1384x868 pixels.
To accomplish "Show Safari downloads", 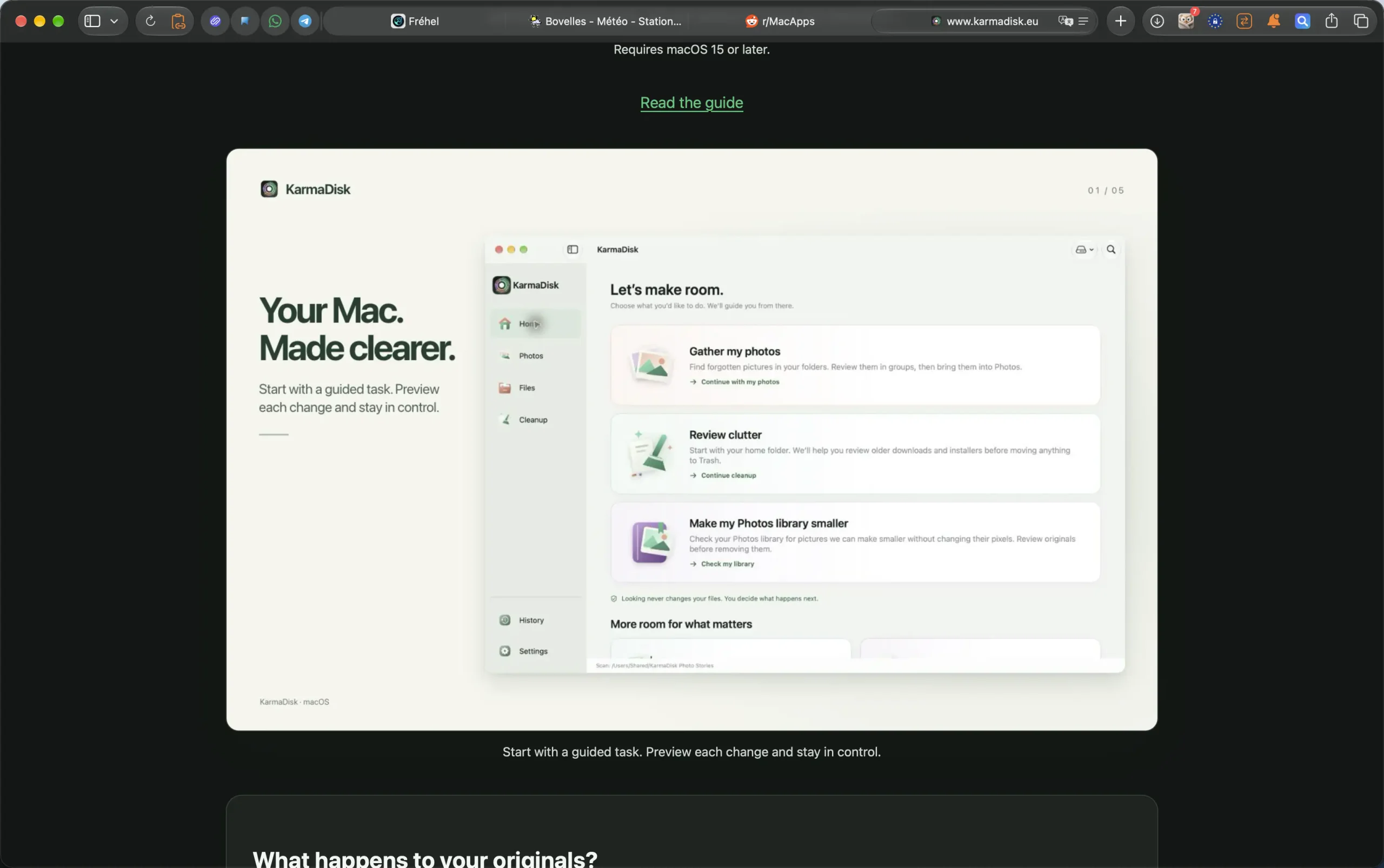I will (1156, 21).
